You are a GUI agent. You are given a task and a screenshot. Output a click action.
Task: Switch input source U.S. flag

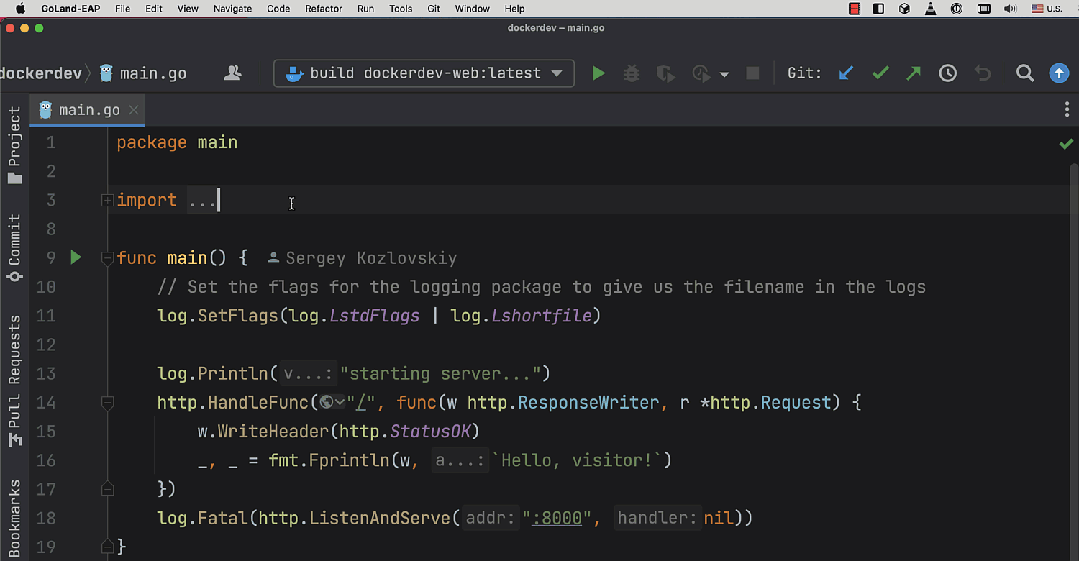[x=1047, y=8]
